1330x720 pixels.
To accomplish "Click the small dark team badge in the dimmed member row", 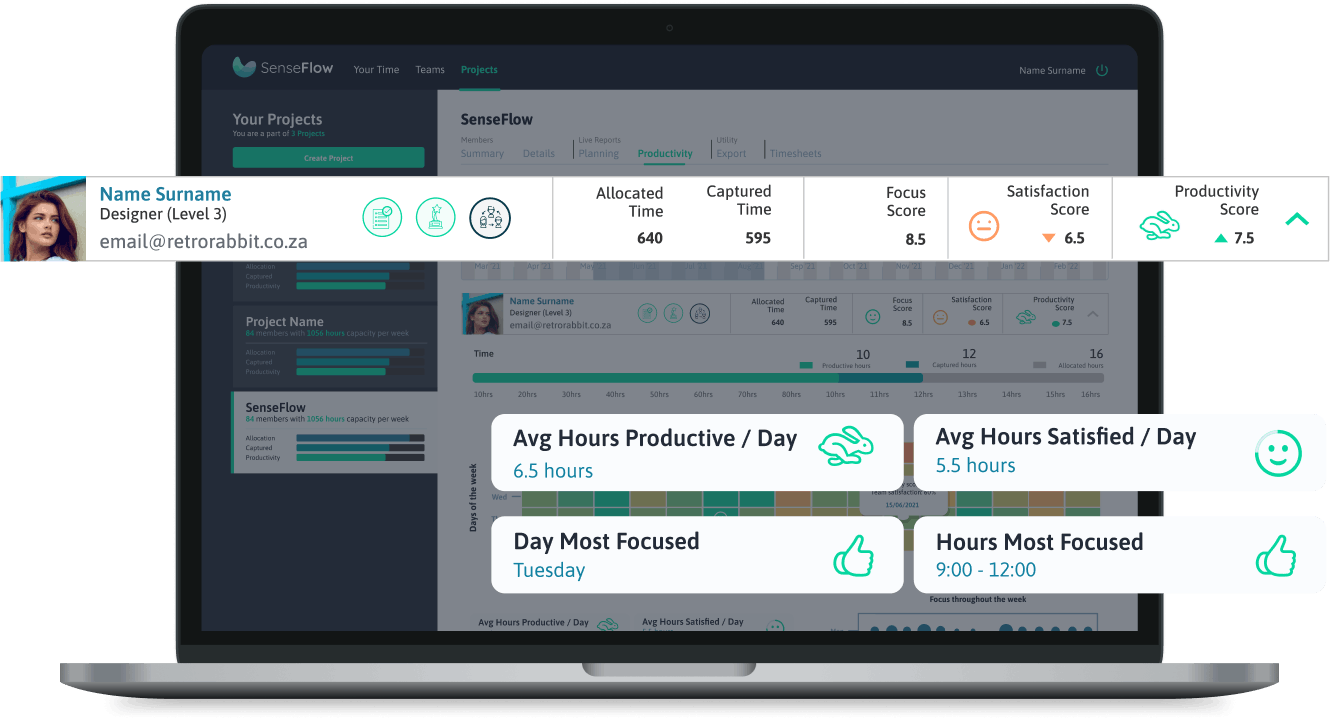I will (x=700, y=314).
